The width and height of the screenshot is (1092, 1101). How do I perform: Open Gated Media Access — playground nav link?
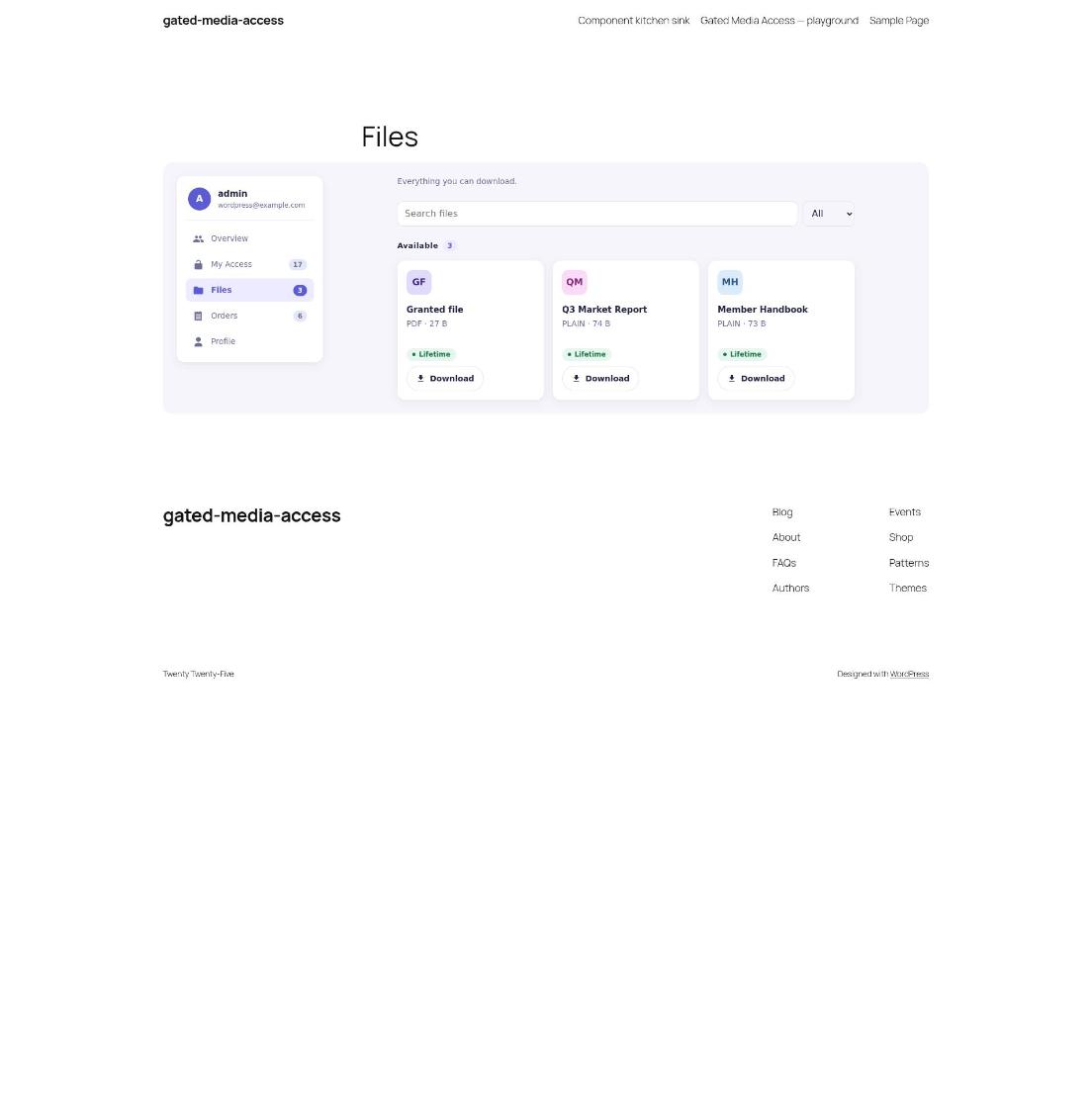[778, 21]
